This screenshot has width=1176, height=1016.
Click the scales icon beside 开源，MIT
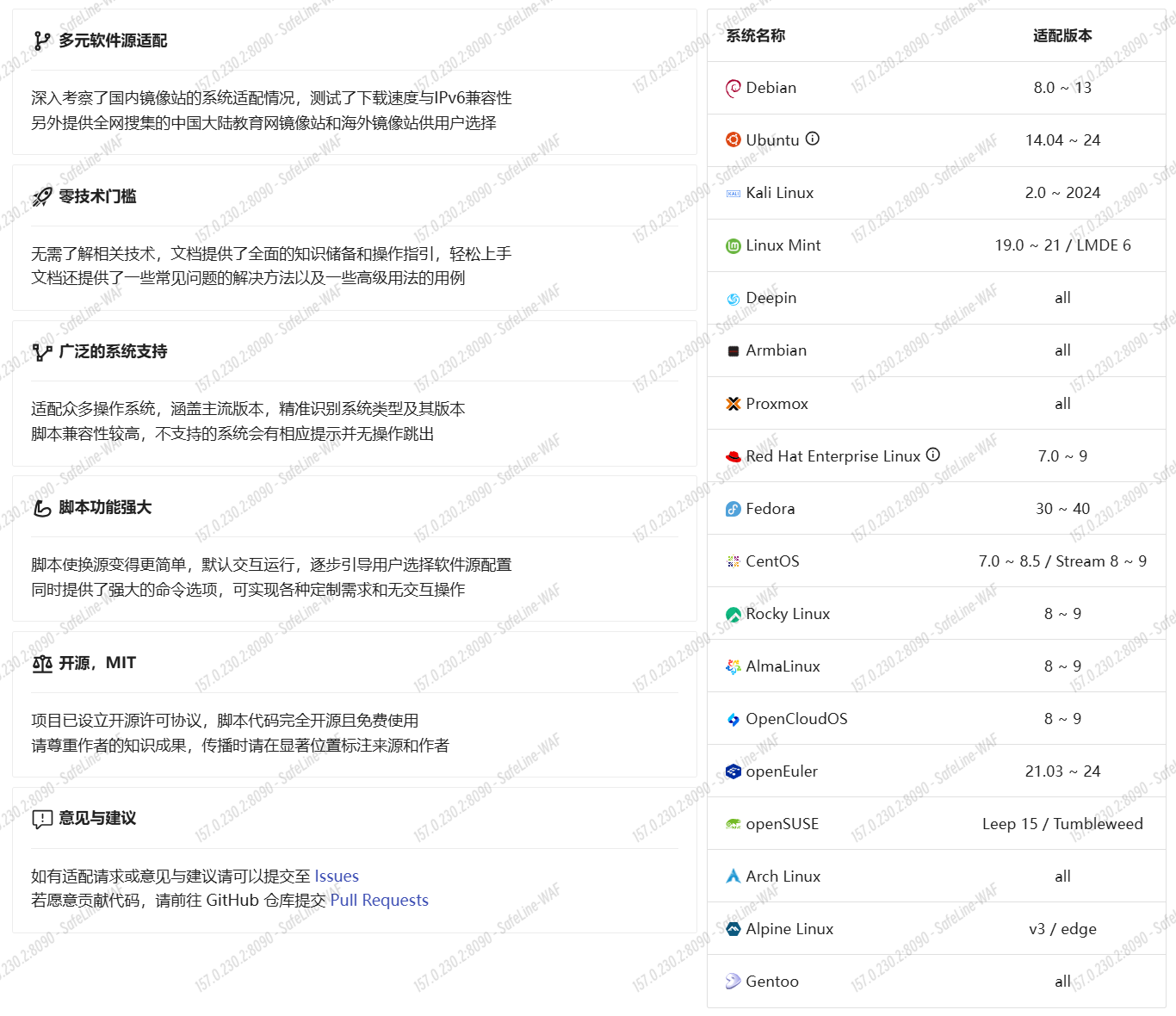(x=42, y=663)
